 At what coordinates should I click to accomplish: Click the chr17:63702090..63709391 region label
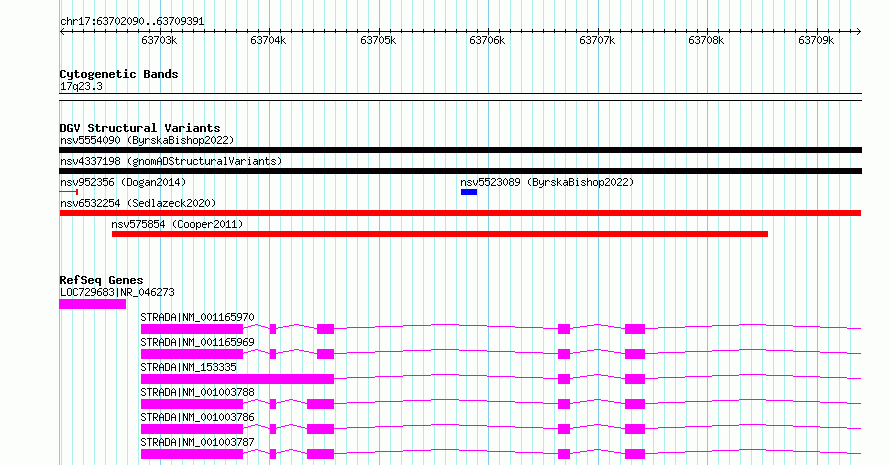132,22
